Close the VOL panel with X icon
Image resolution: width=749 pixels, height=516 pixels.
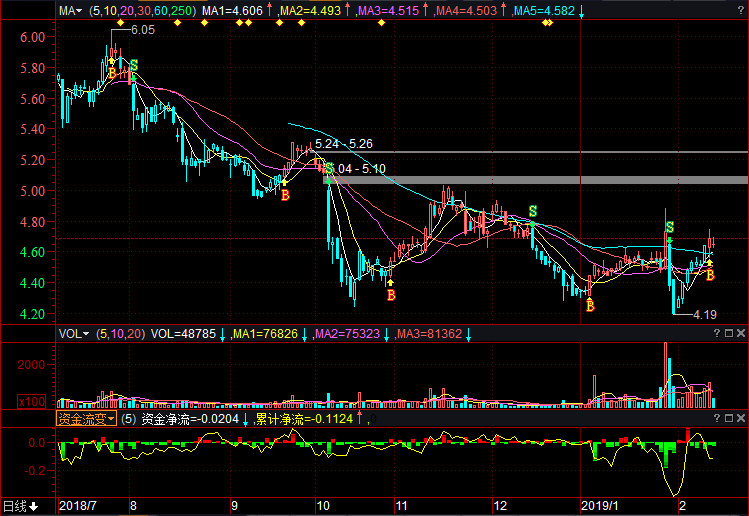click(741, 333)
